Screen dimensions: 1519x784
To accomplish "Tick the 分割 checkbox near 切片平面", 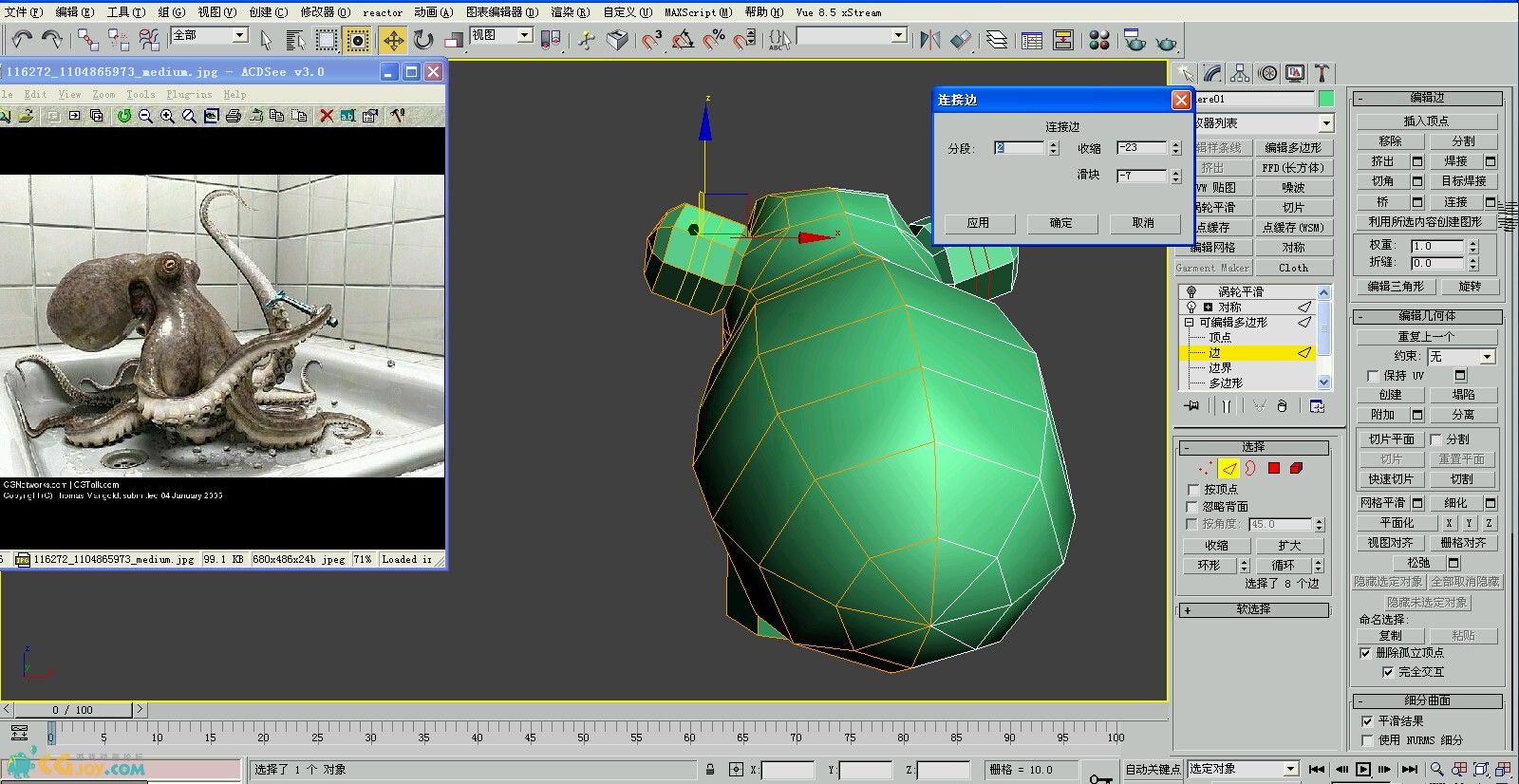I will click(x=1435, y=439).
